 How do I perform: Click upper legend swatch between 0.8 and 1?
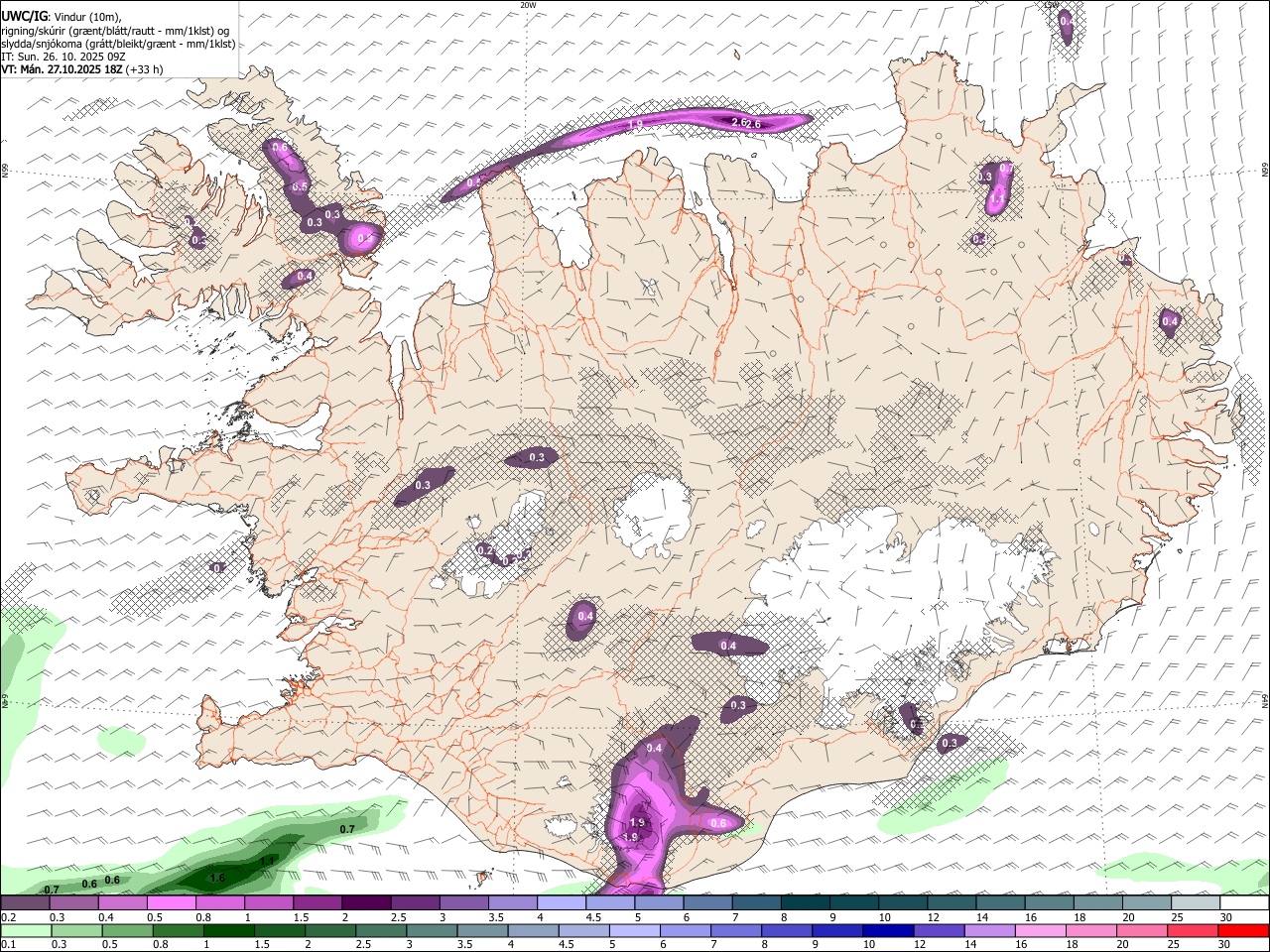pos(219,903)
